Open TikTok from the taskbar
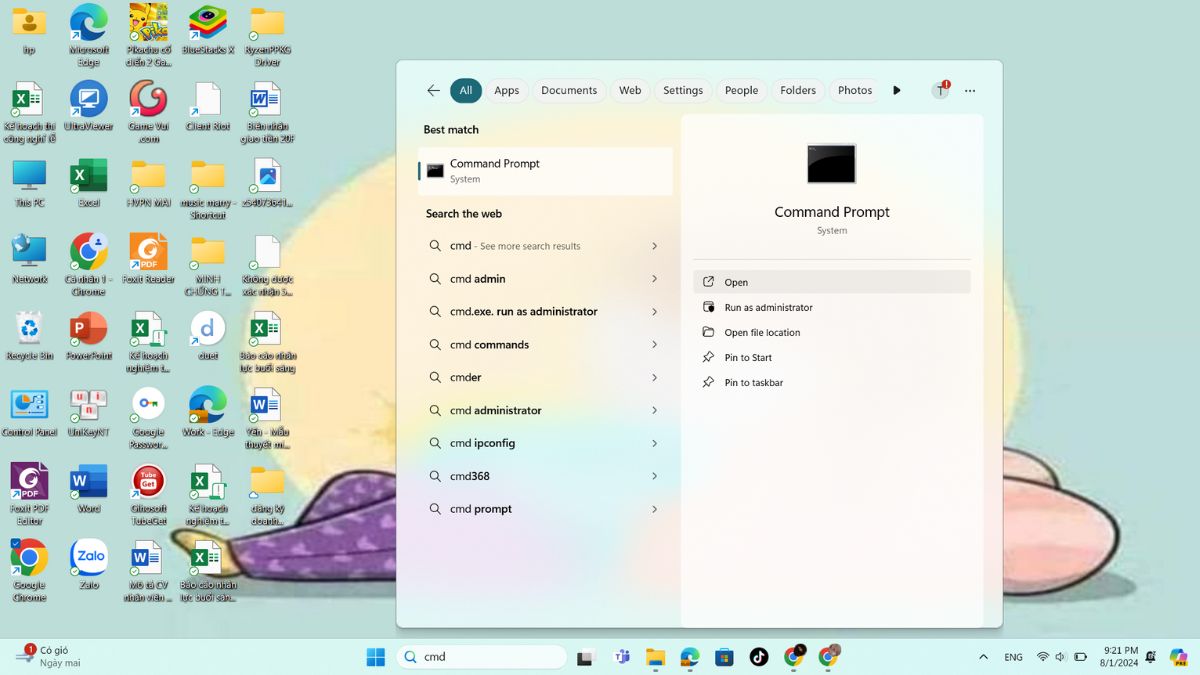Screen dimensions: 1200x675 click(758, 657)
